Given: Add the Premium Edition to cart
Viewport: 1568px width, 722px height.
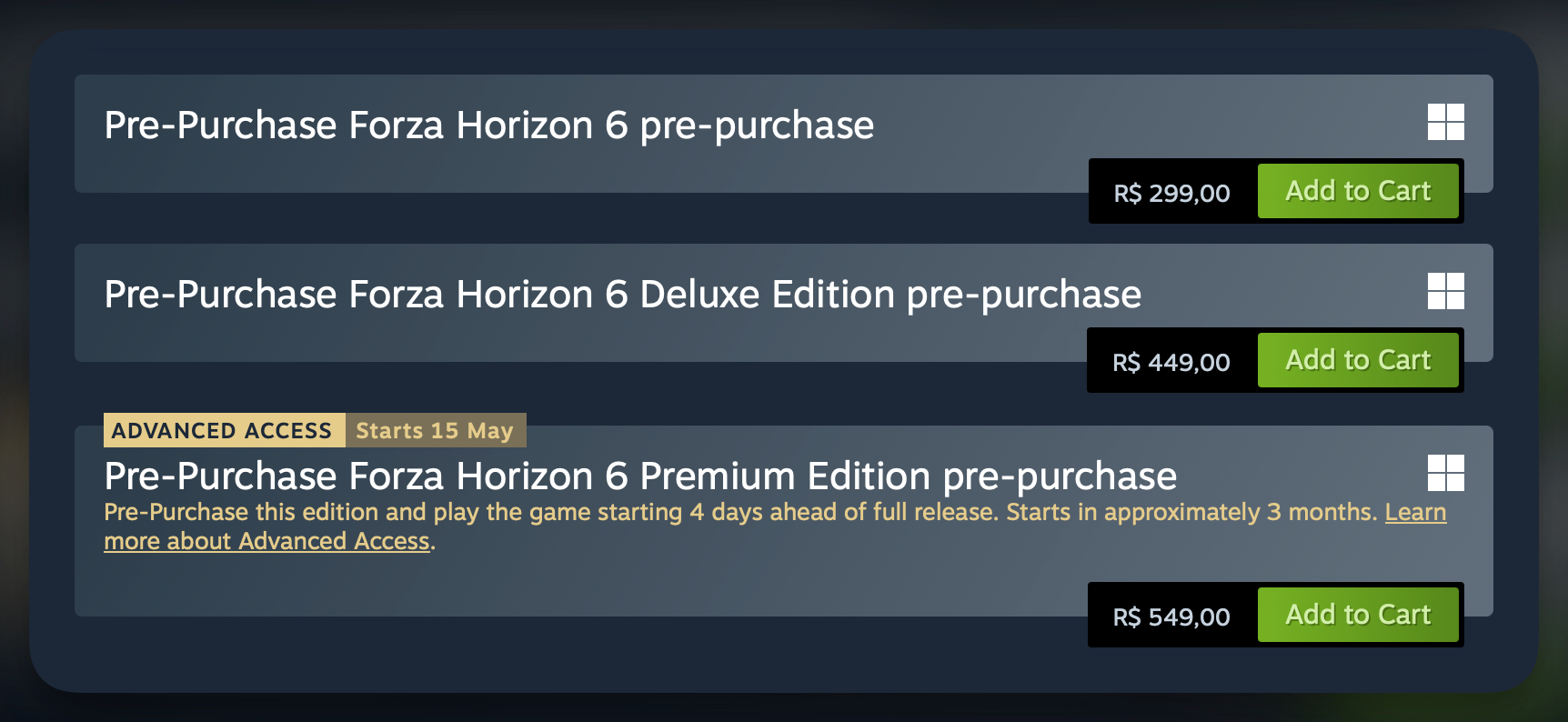Looking at the screenshot, I should point(1357,615).
